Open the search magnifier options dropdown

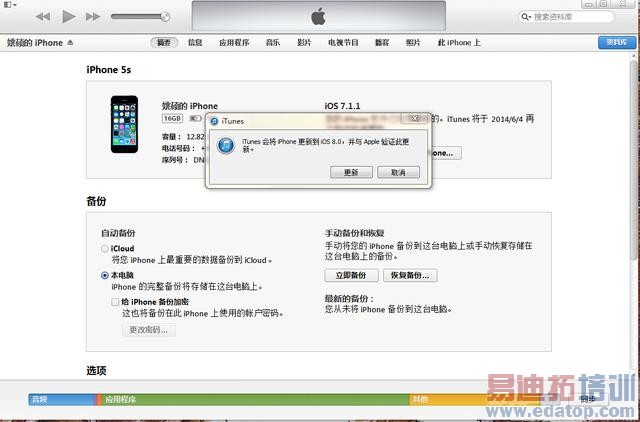(526, 17)
